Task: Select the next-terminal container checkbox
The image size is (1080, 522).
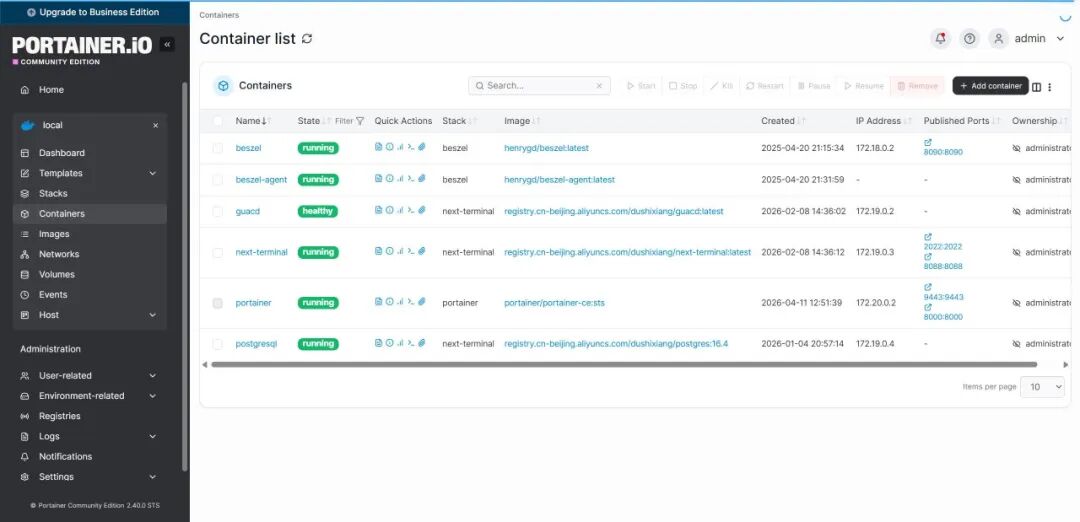Action: click(218, 253)
